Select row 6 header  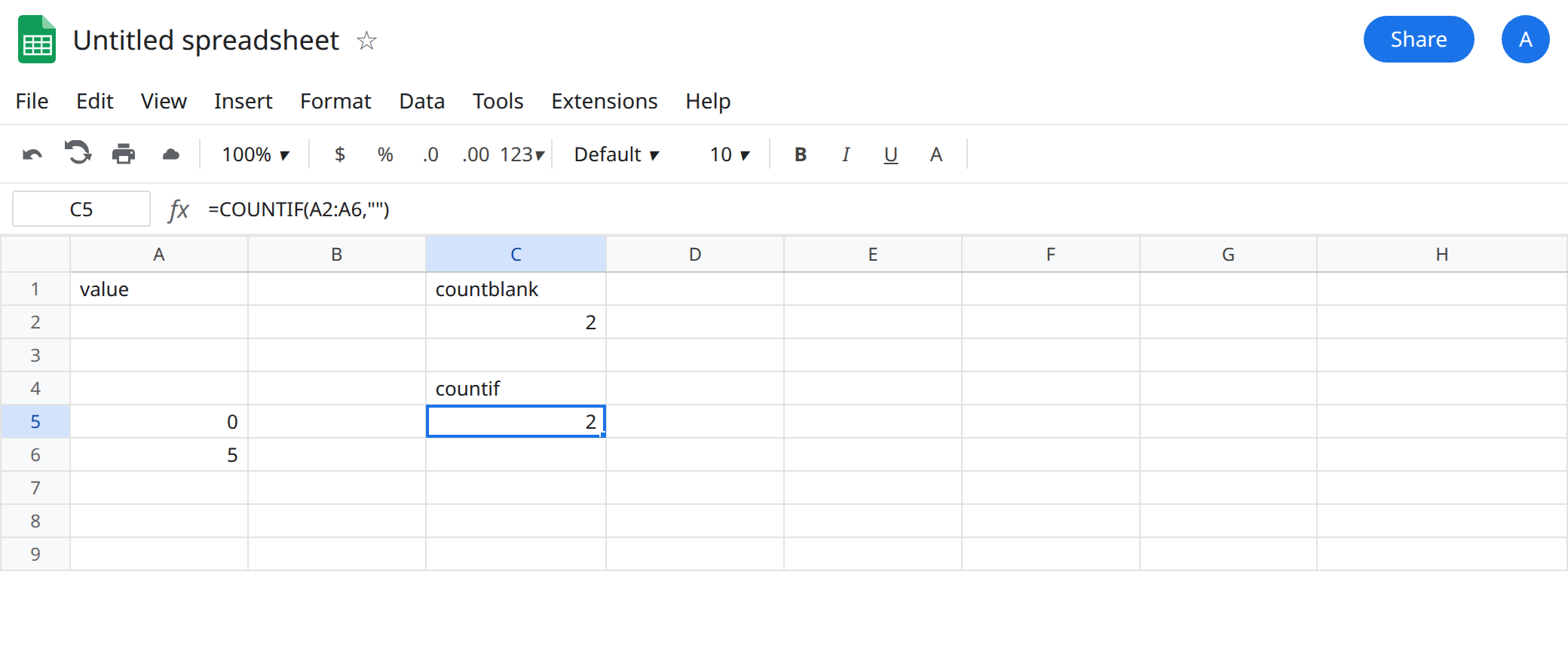35,455
